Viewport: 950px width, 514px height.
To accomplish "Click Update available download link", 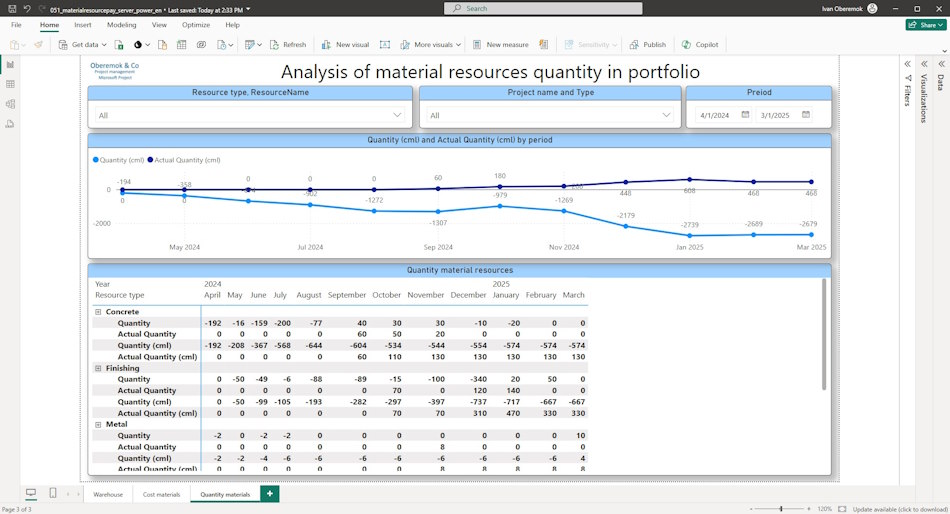I will [900, 510].
